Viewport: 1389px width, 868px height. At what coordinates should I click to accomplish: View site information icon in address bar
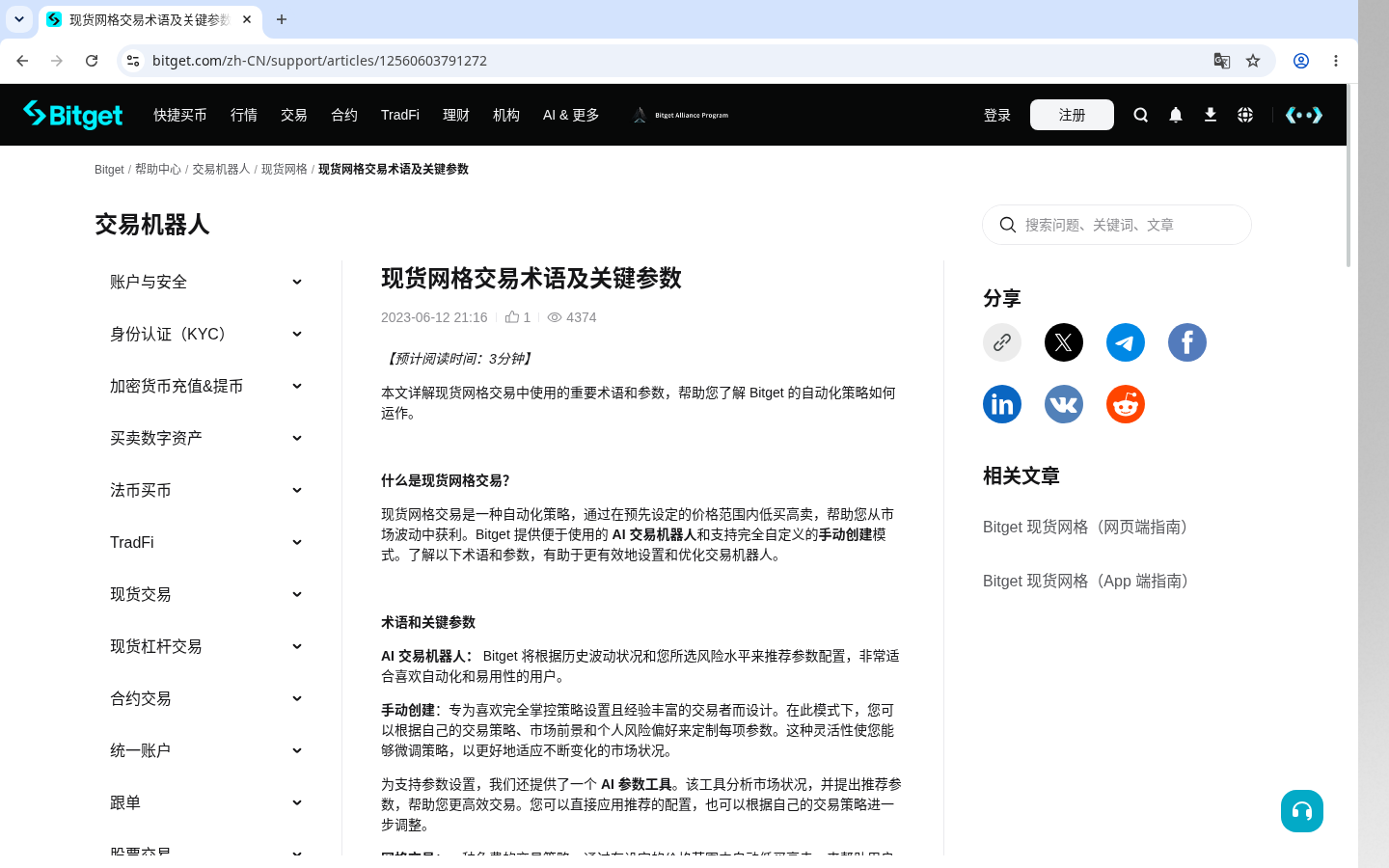(x=133, y=61)
